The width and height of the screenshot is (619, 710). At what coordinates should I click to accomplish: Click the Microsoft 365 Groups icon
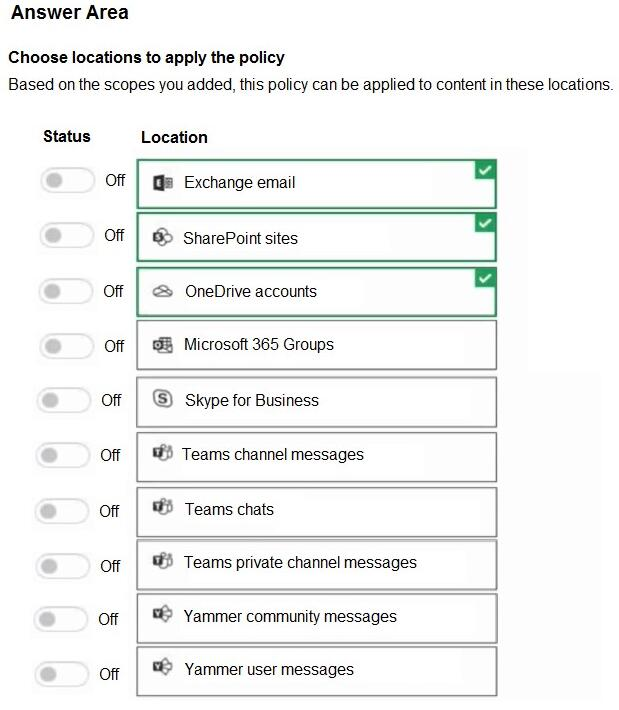click(163, 345)
